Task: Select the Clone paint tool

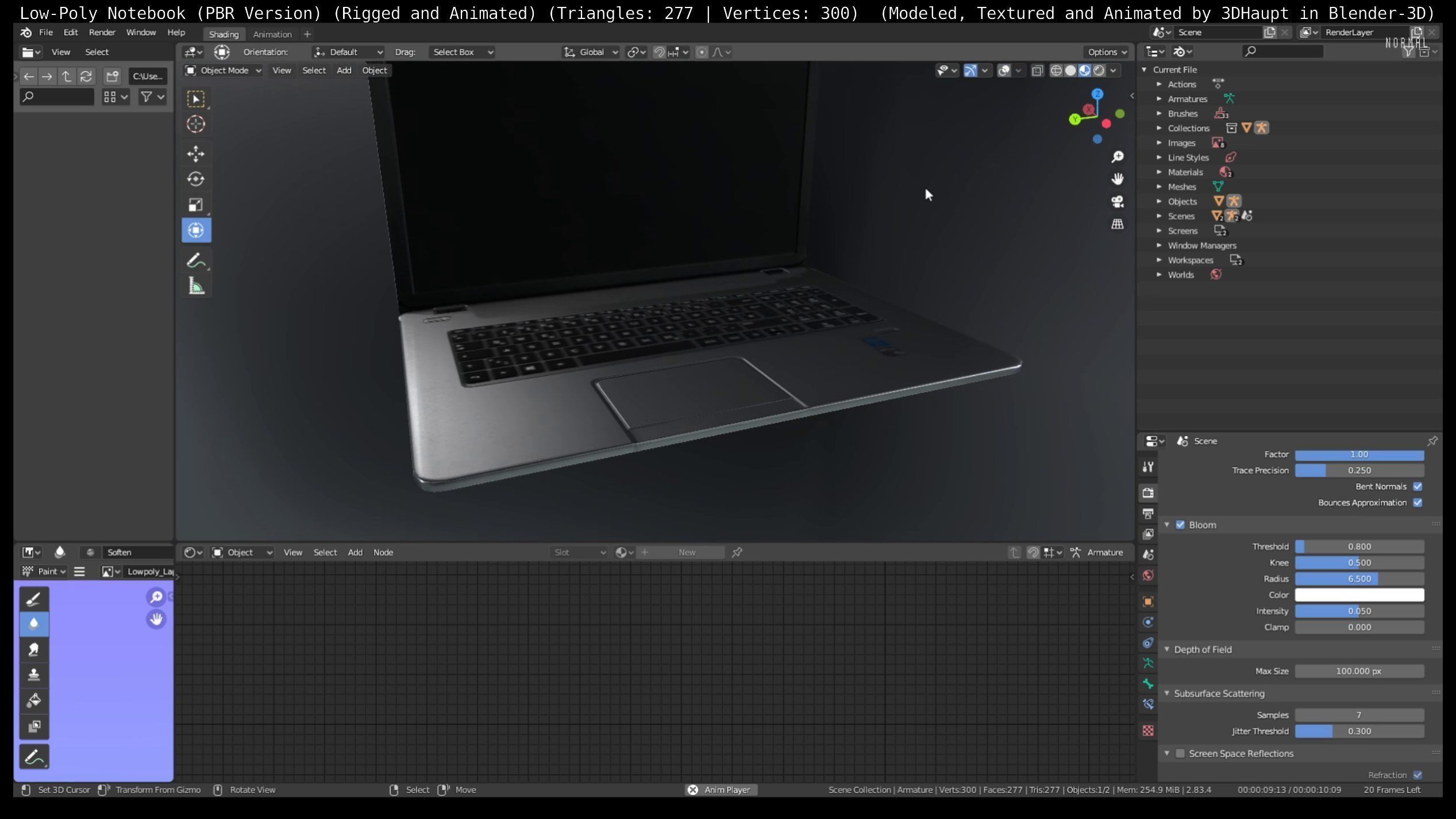Action: [34, 675]
